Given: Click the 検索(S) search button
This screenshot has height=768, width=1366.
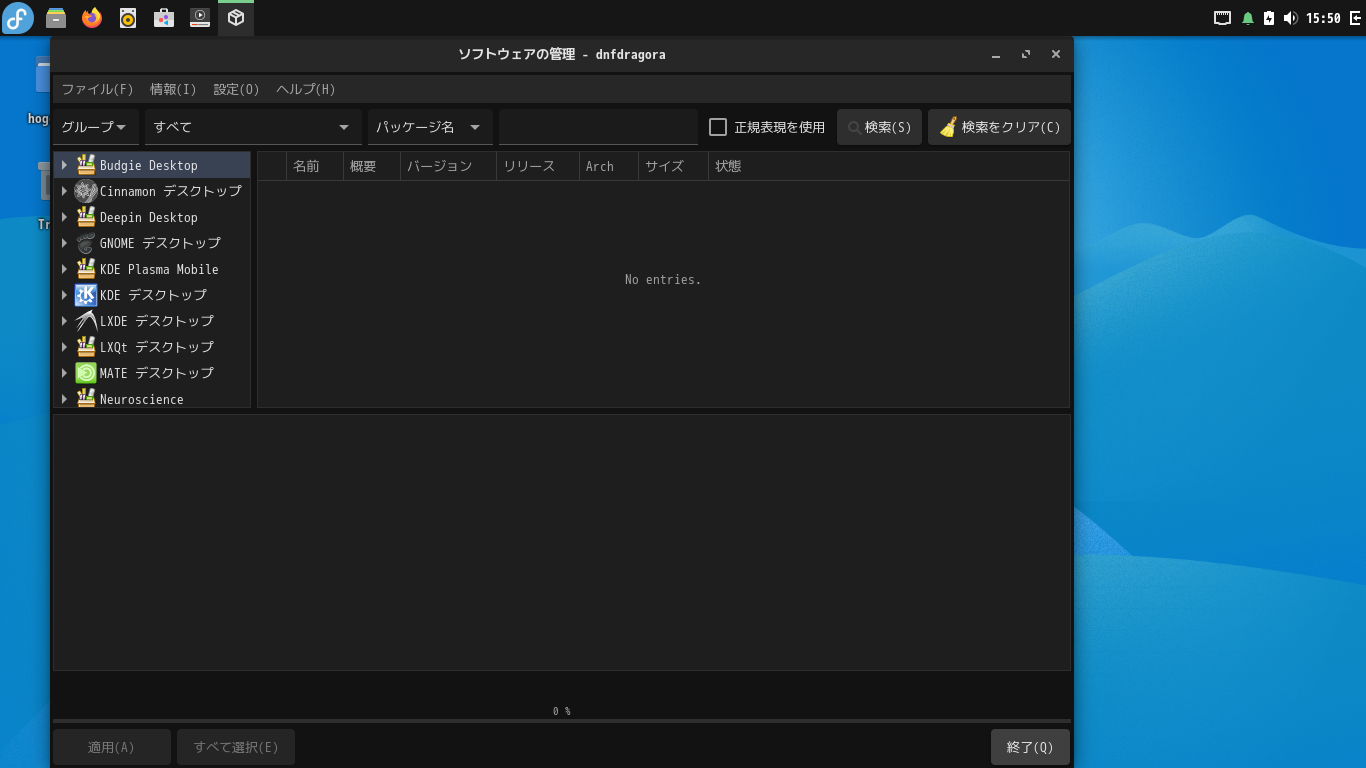Looking at the screenshot, I should (x=879, y=127).
